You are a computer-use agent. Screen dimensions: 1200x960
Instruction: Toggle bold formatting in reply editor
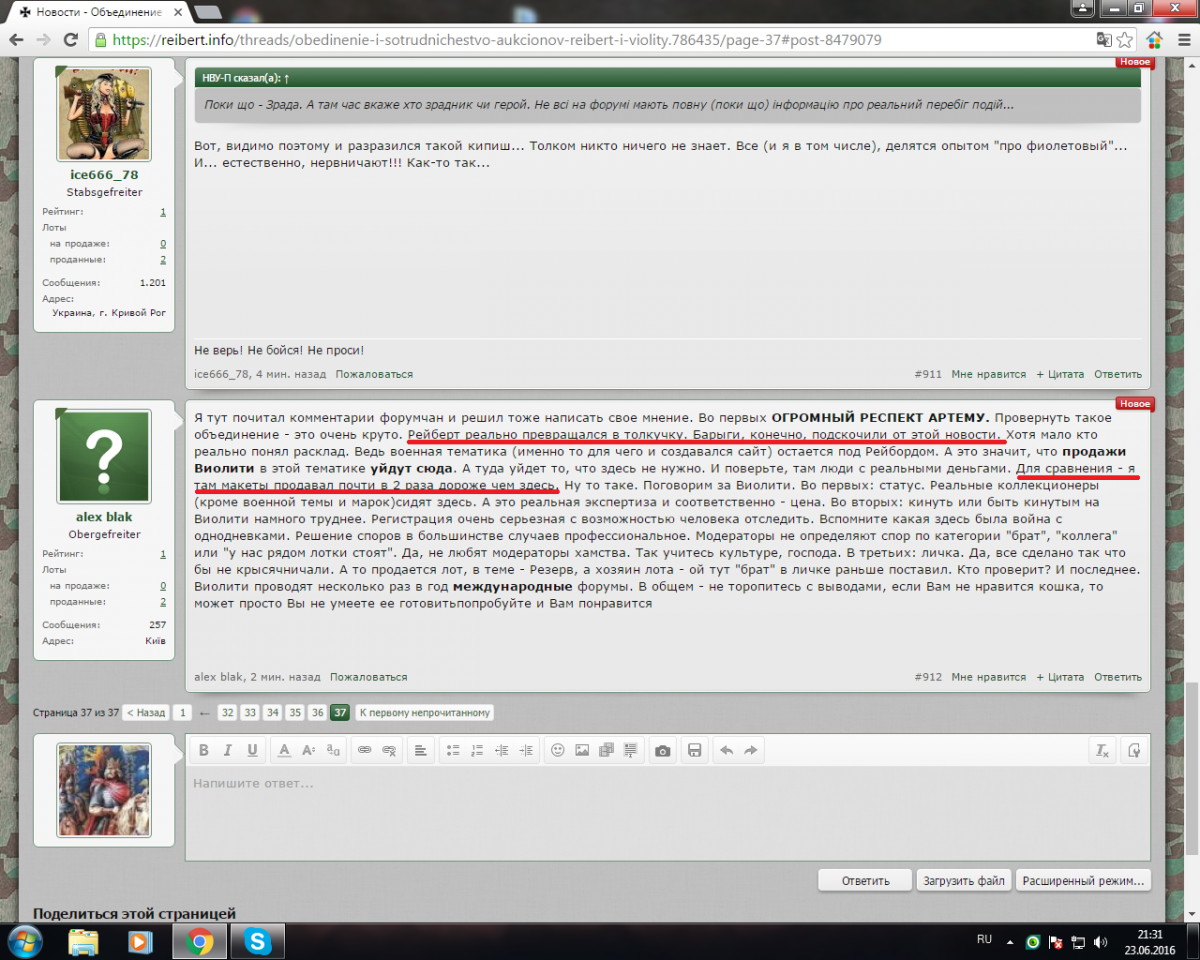coord(204,750)
